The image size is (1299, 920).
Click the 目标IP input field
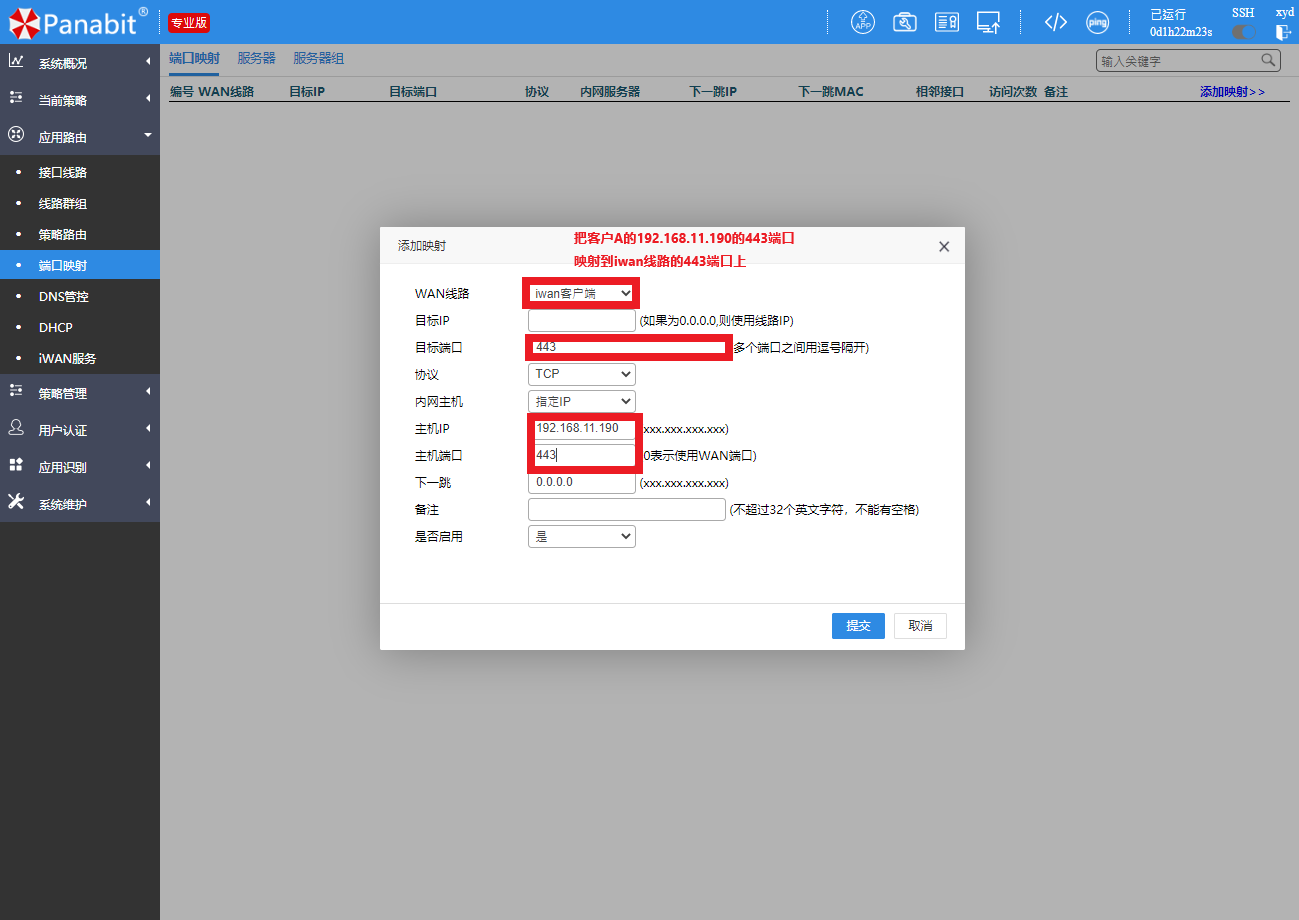click(581, 320)
